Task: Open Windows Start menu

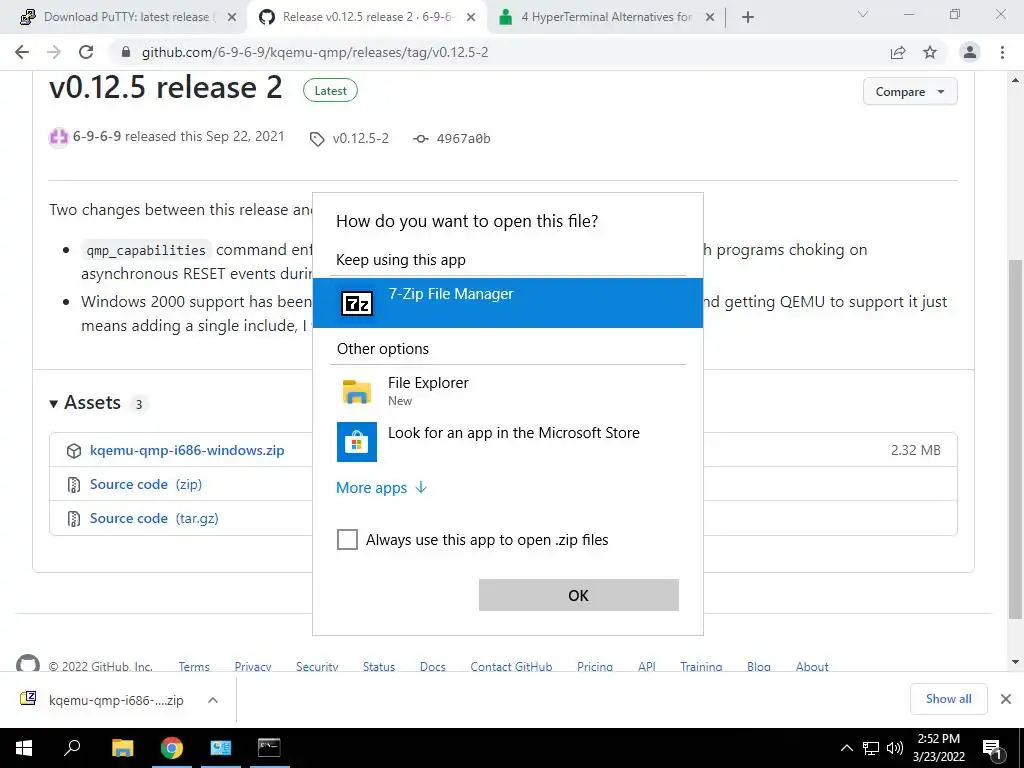Action: (24, 748)
